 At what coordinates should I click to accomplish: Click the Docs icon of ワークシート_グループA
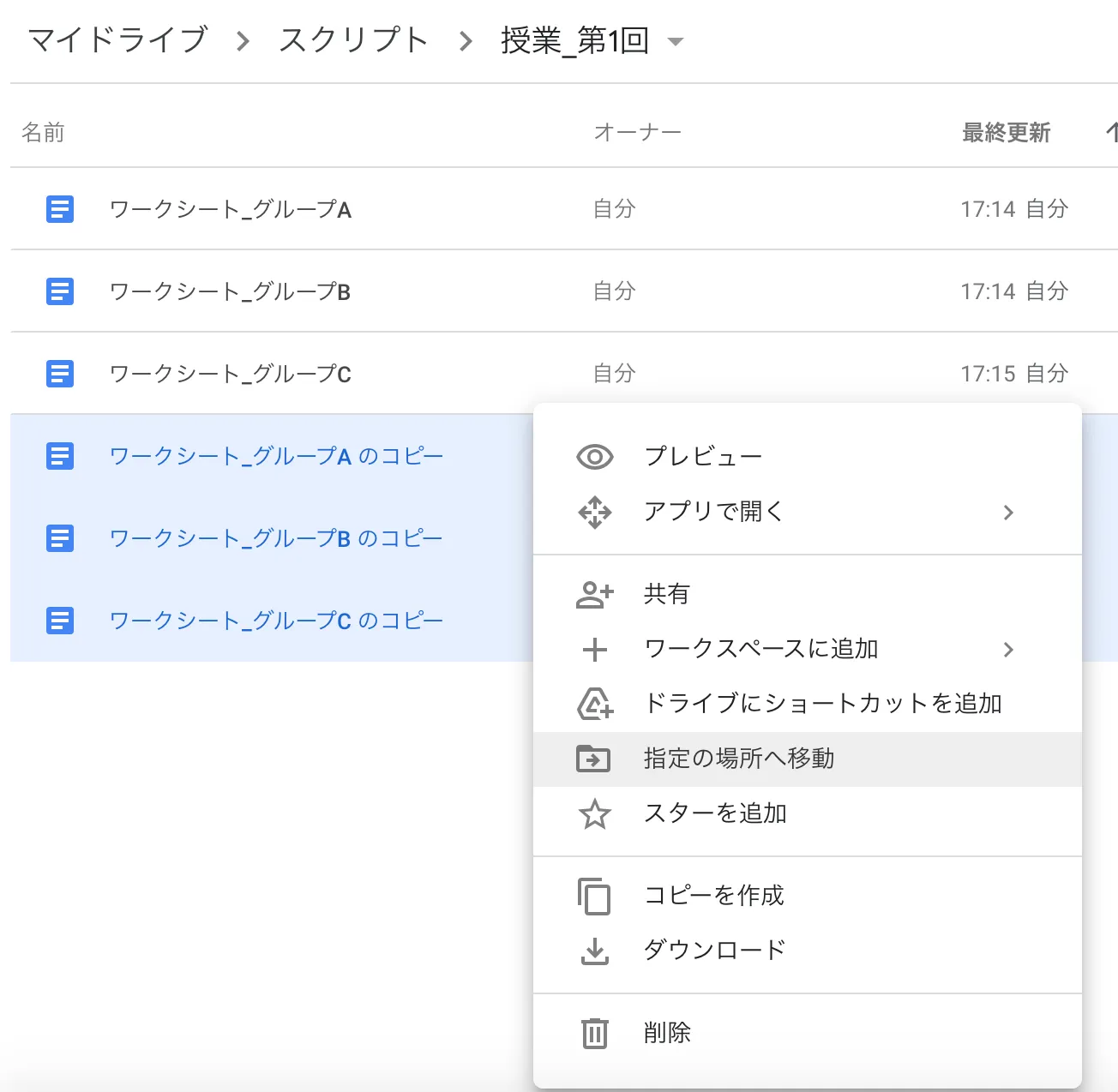(60, 209)
